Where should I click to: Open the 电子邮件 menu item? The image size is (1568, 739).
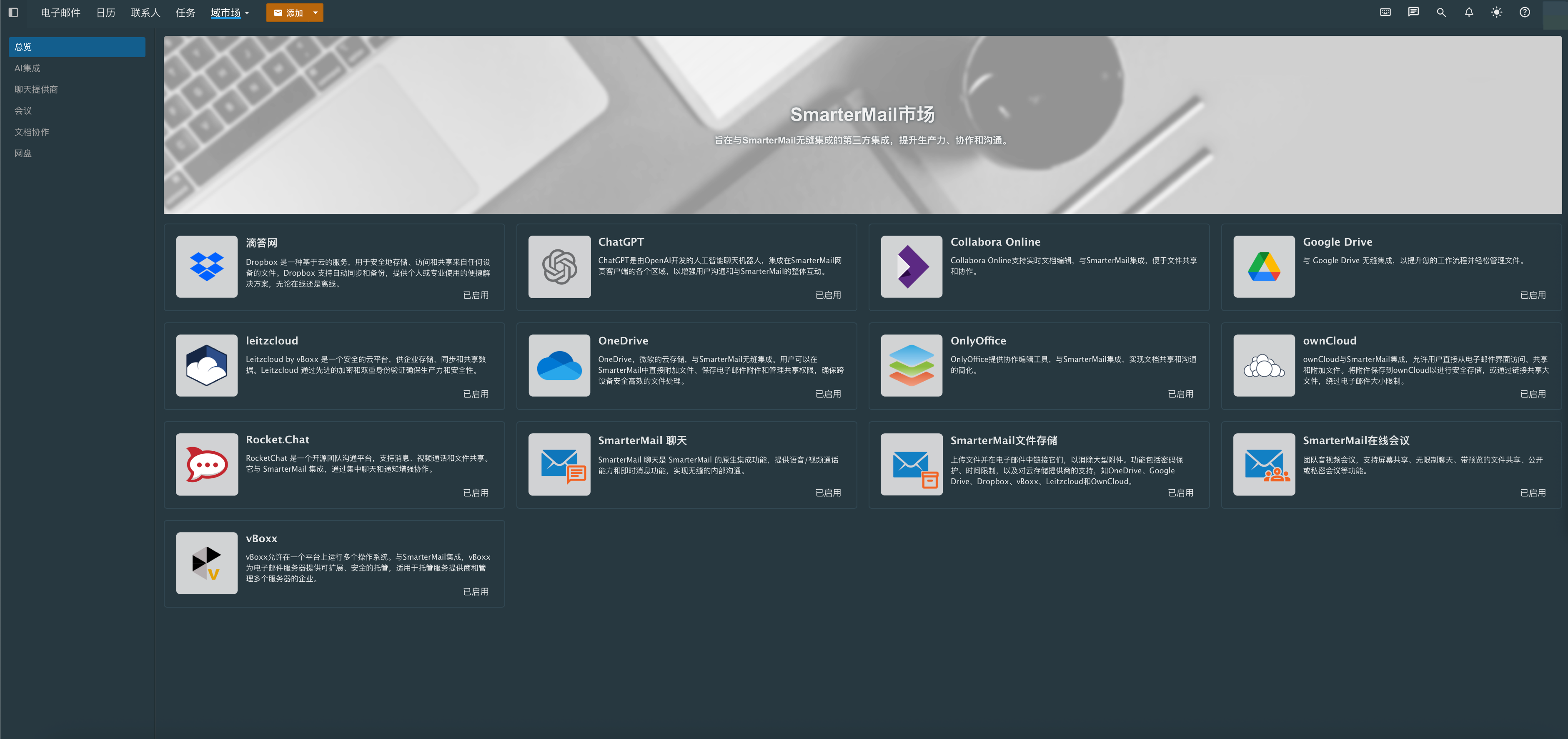point(60,13)
